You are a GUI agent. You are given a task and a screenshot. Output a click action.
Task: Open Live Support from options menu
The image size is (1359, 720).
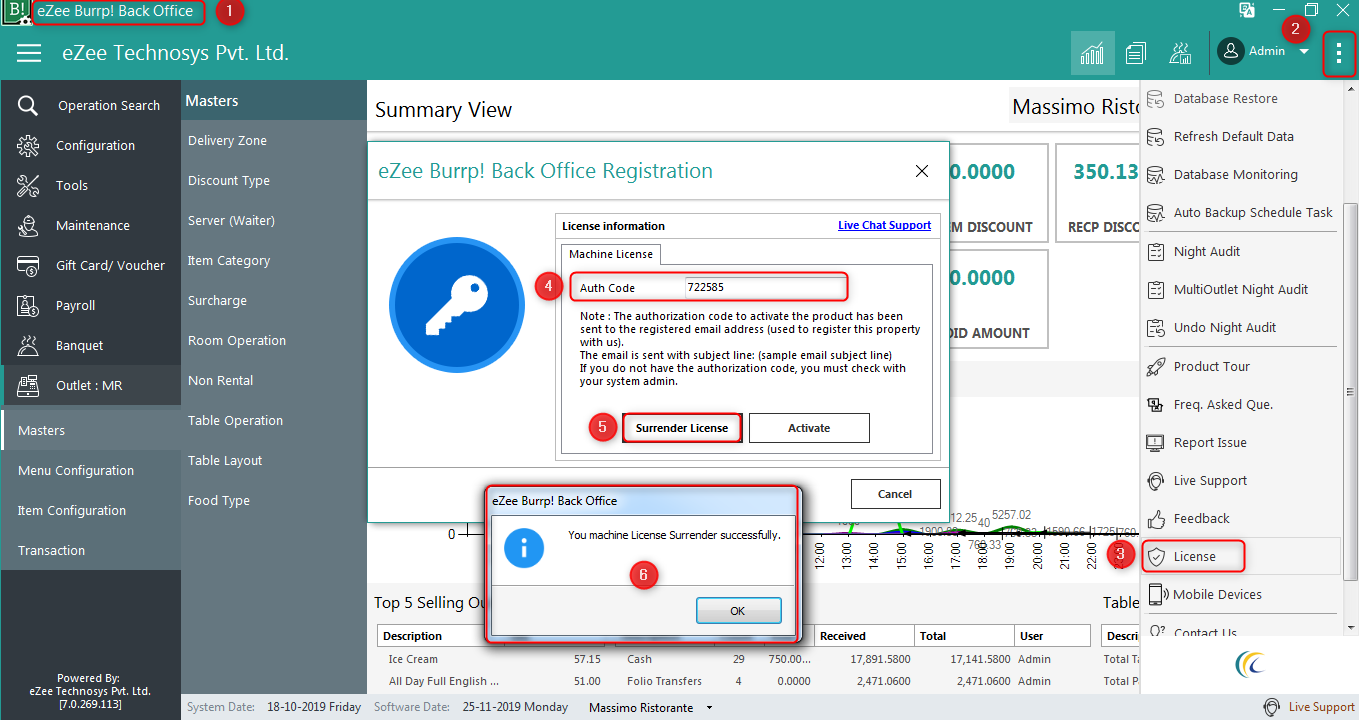click(1240, 480)
